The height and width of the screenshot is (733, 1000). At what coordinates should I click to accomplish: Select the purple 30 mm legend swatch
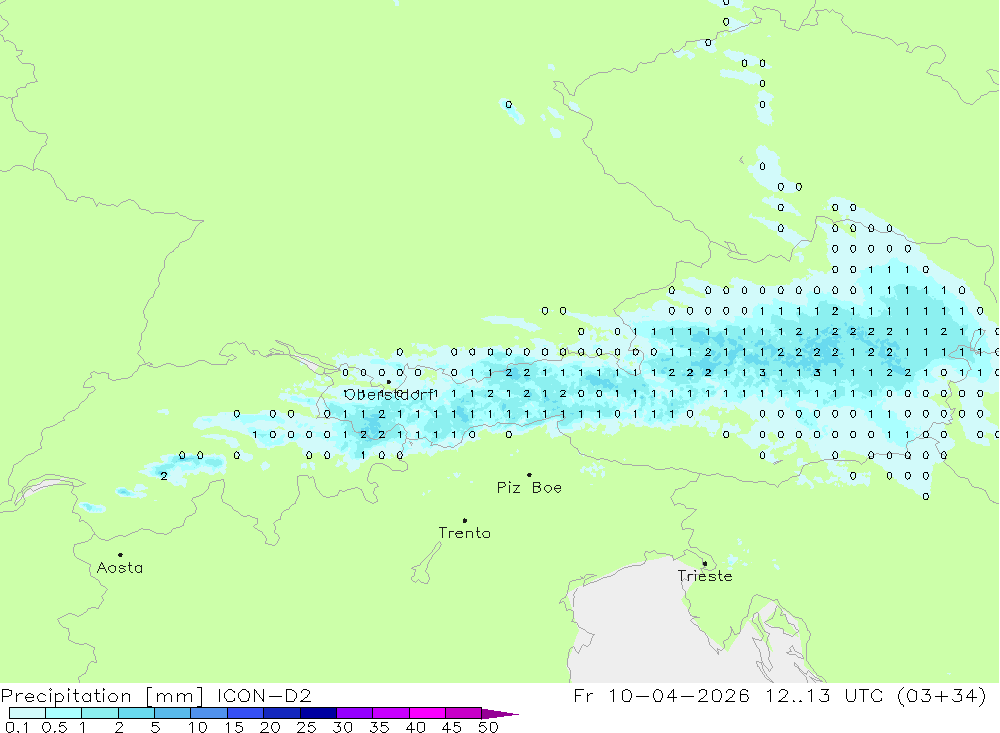(355, 713)
